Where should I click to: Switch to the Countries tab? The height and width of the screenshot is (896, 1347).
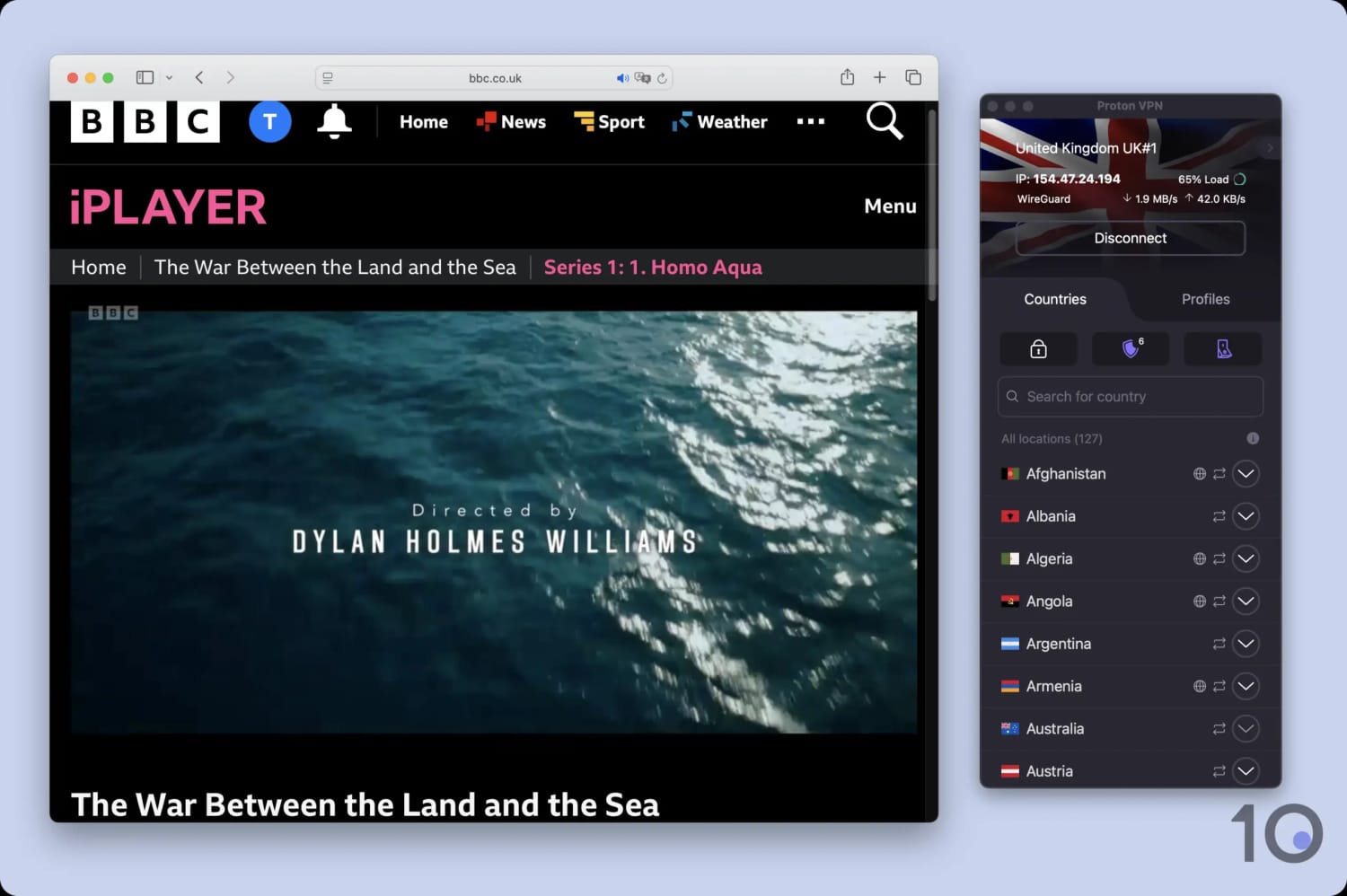(1055, 299)
